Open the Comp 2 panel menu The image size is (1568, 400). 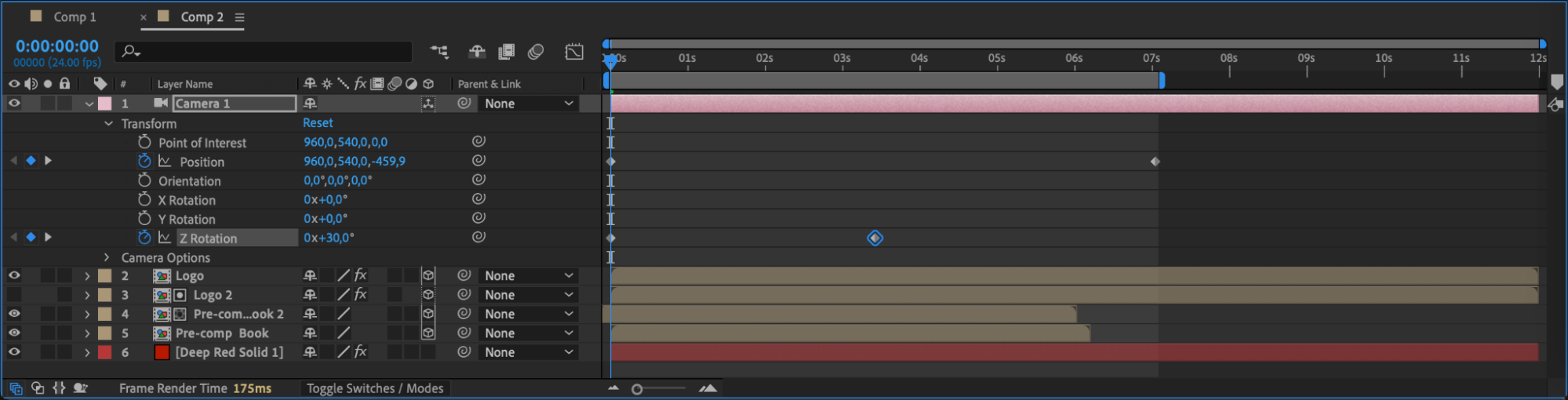coord(240,17)
